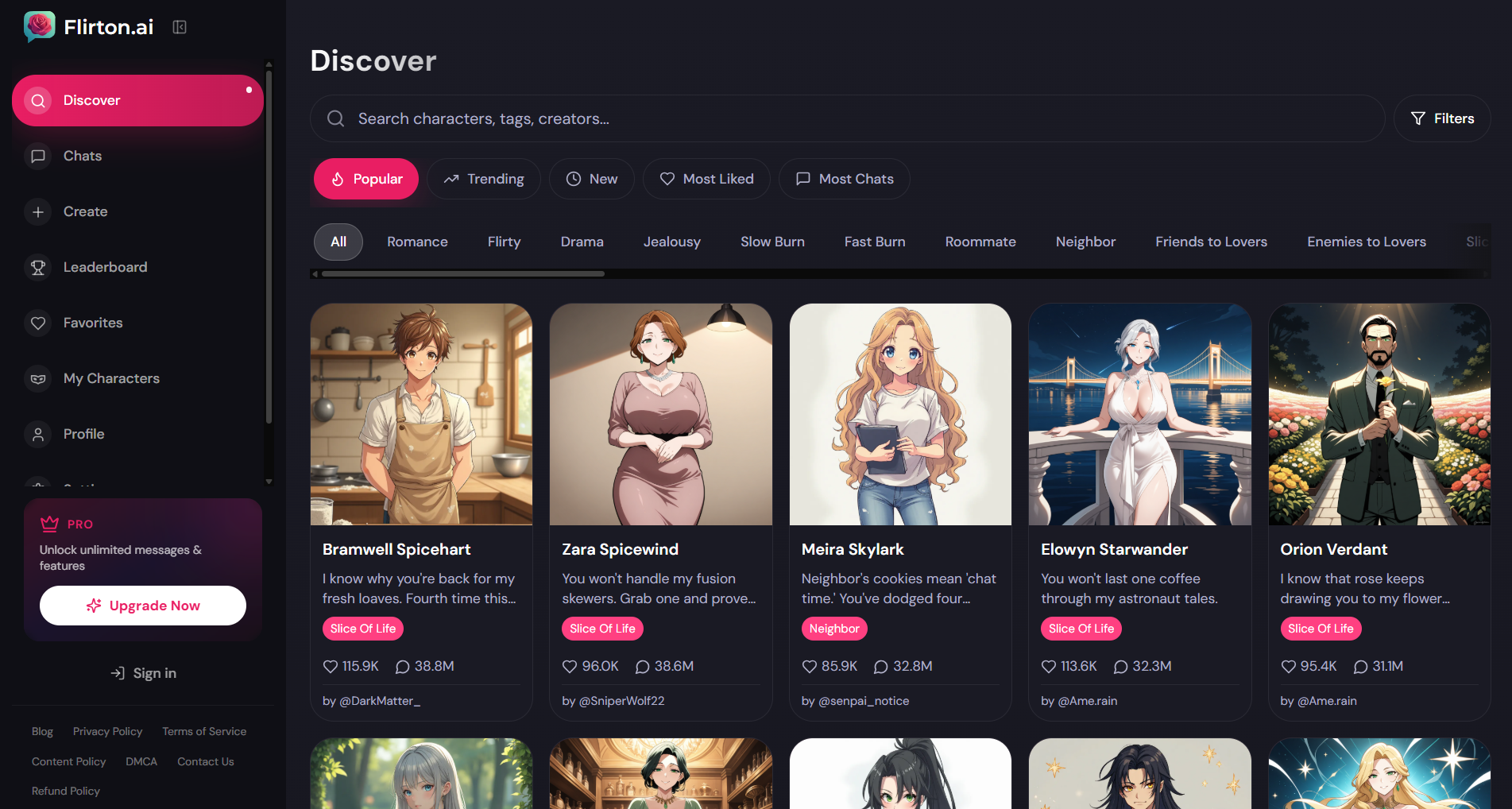Image resolution: width=1512 pixels, height=809 pixels.
Task: Open Discover via the magnifier icon
Action: (37, 100)
